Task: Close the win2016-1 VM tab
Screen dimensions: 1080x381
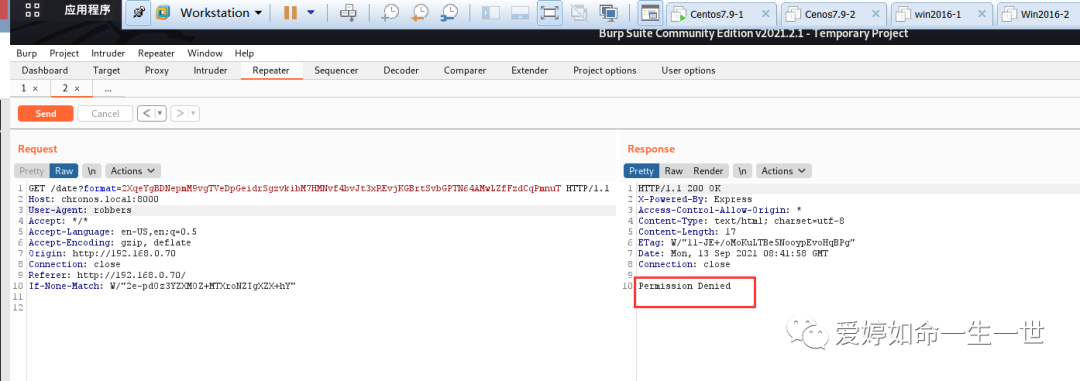Action: click(x=983, y=14)
